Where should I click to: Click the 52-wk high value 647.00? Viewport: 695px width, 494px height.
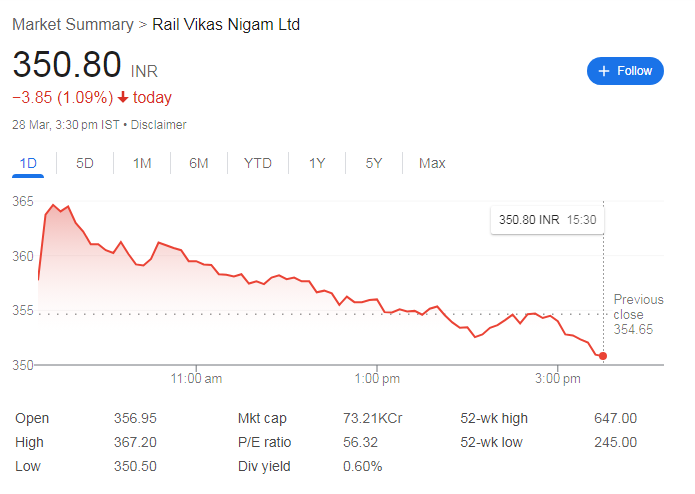[615, 418]
